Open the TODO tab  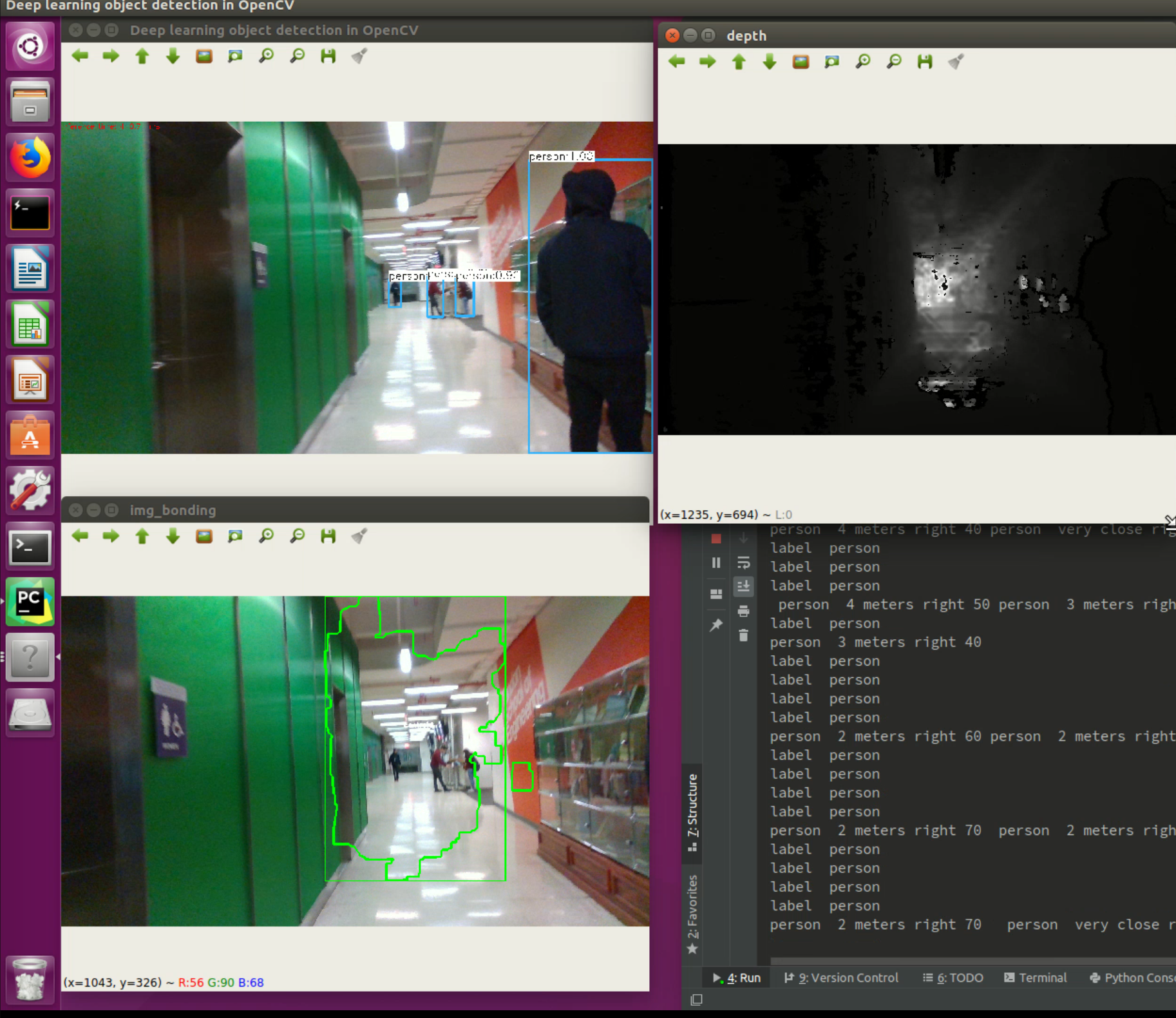pos(953,977)
